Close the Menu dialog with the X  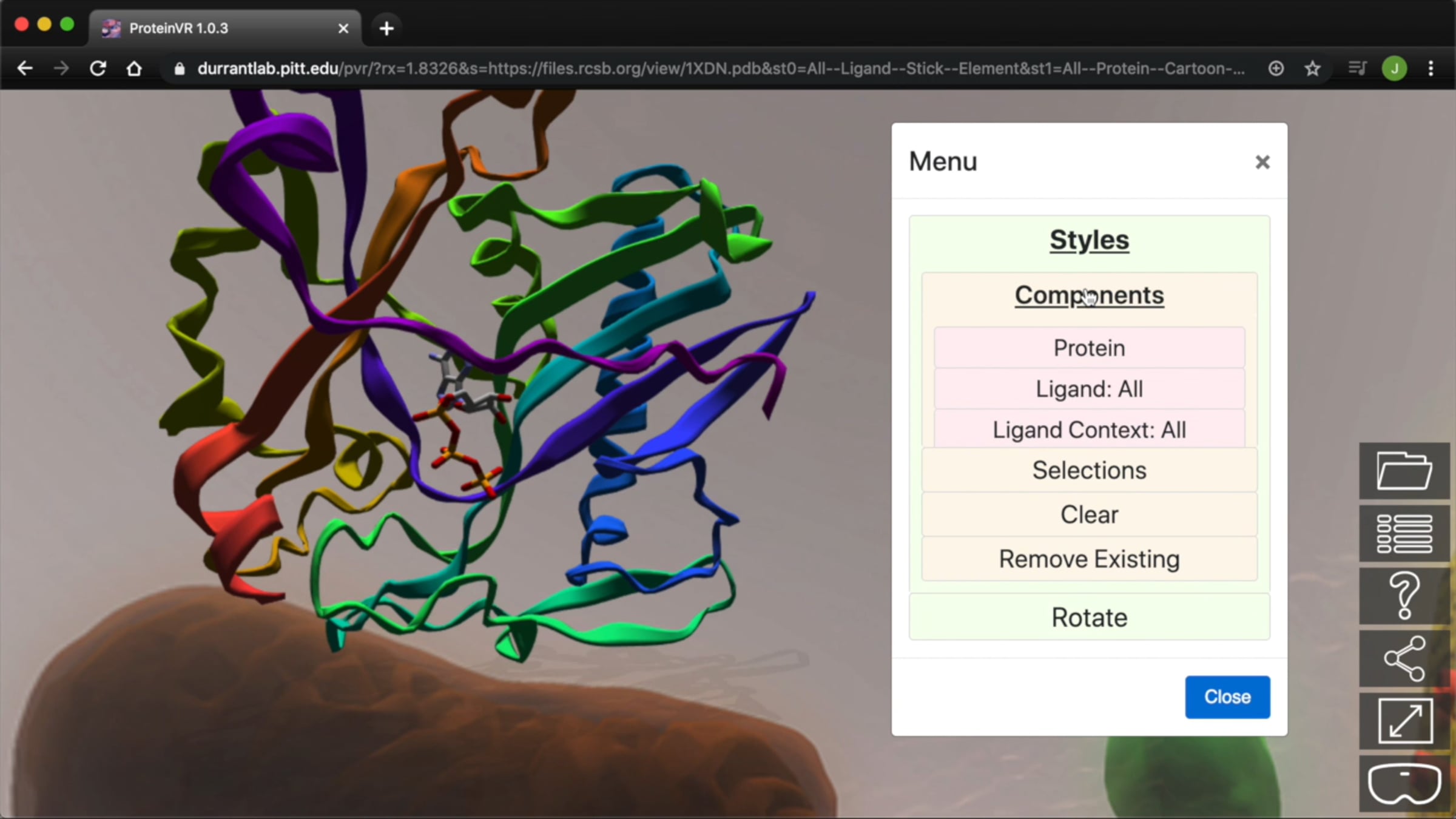click(1262, 162)
